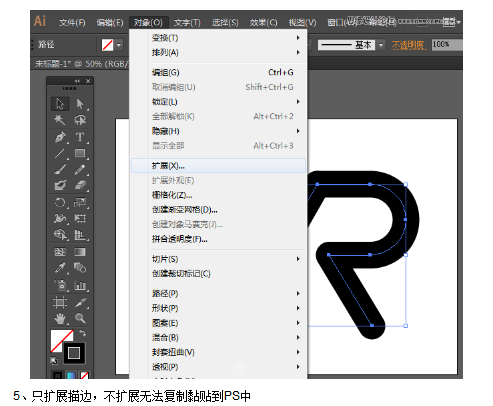
Task: Select the Artboard tool
Action: [x=60, y=302]
